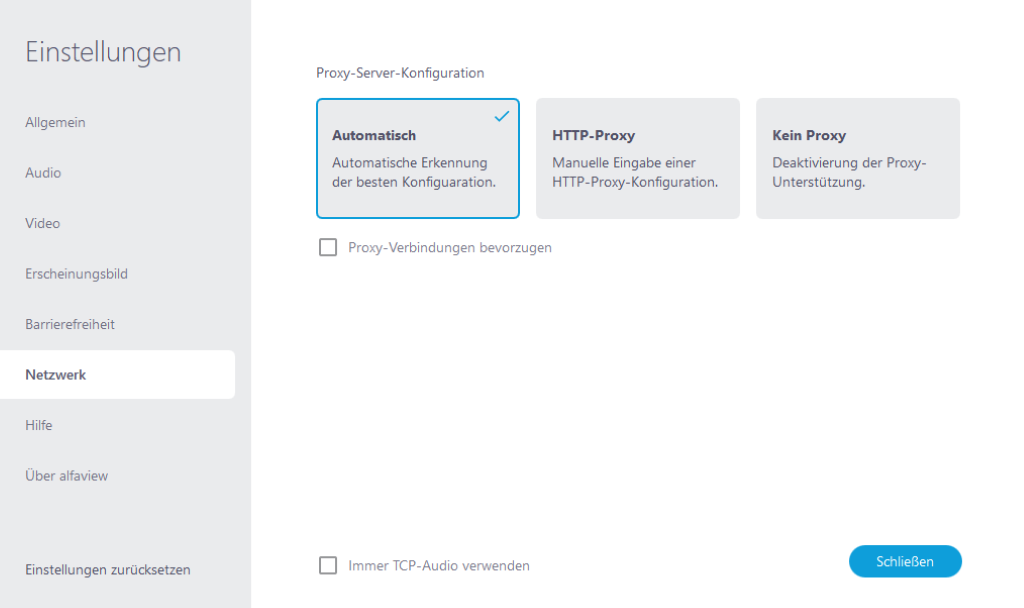Screen dimensions: 1024x608
Task: Switch to the Audio settings tab
Action: point(42,172)
